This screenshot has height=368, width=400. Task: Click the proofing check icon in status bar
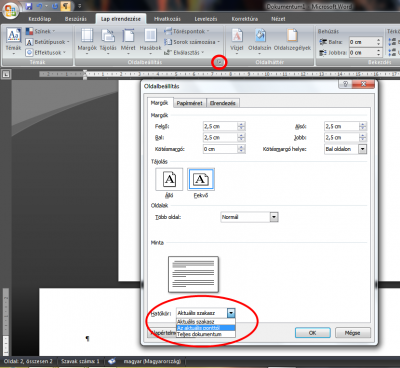pos(112,361)
